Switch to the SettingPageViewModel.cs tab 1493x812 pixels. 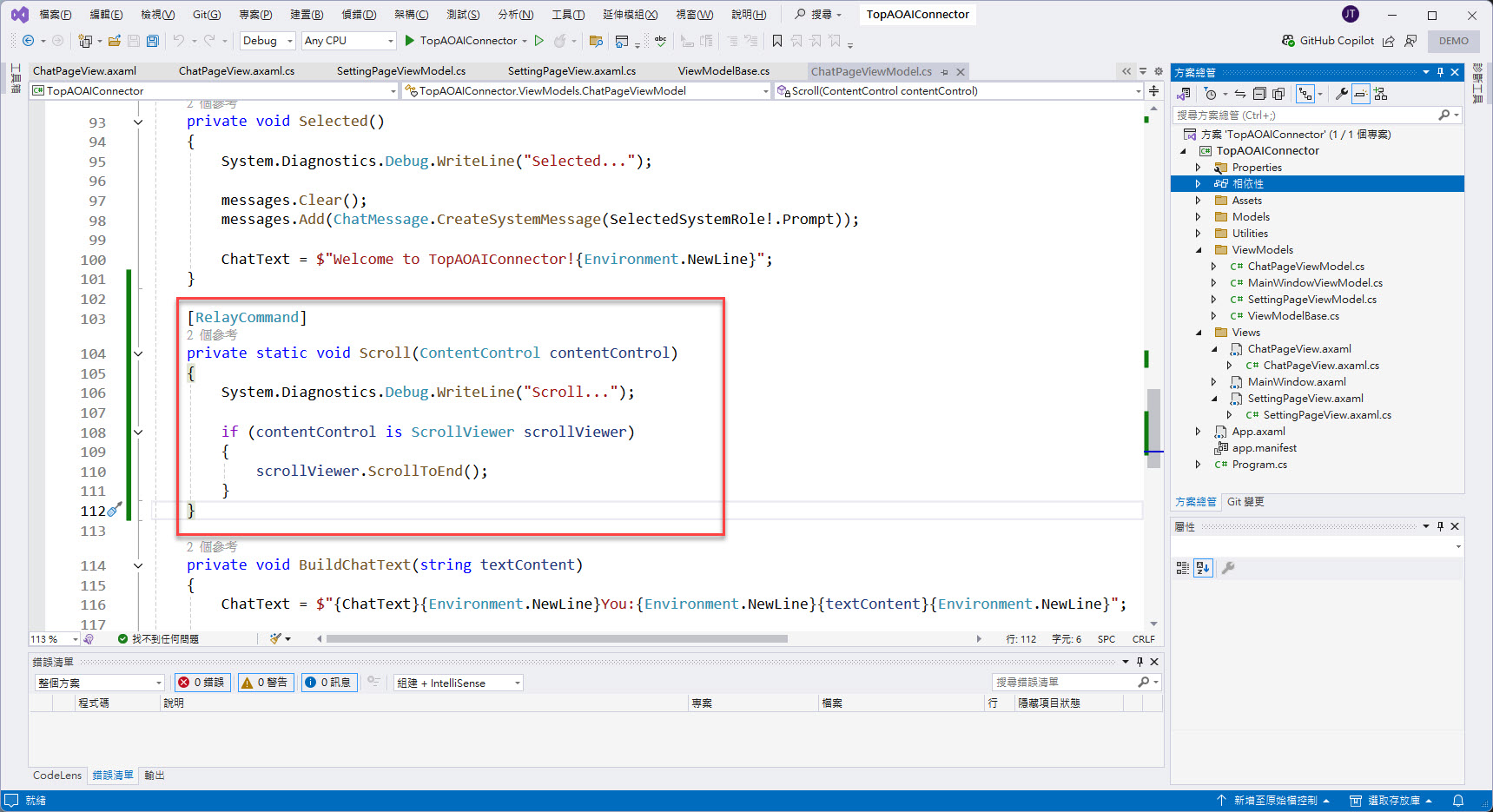401,71
